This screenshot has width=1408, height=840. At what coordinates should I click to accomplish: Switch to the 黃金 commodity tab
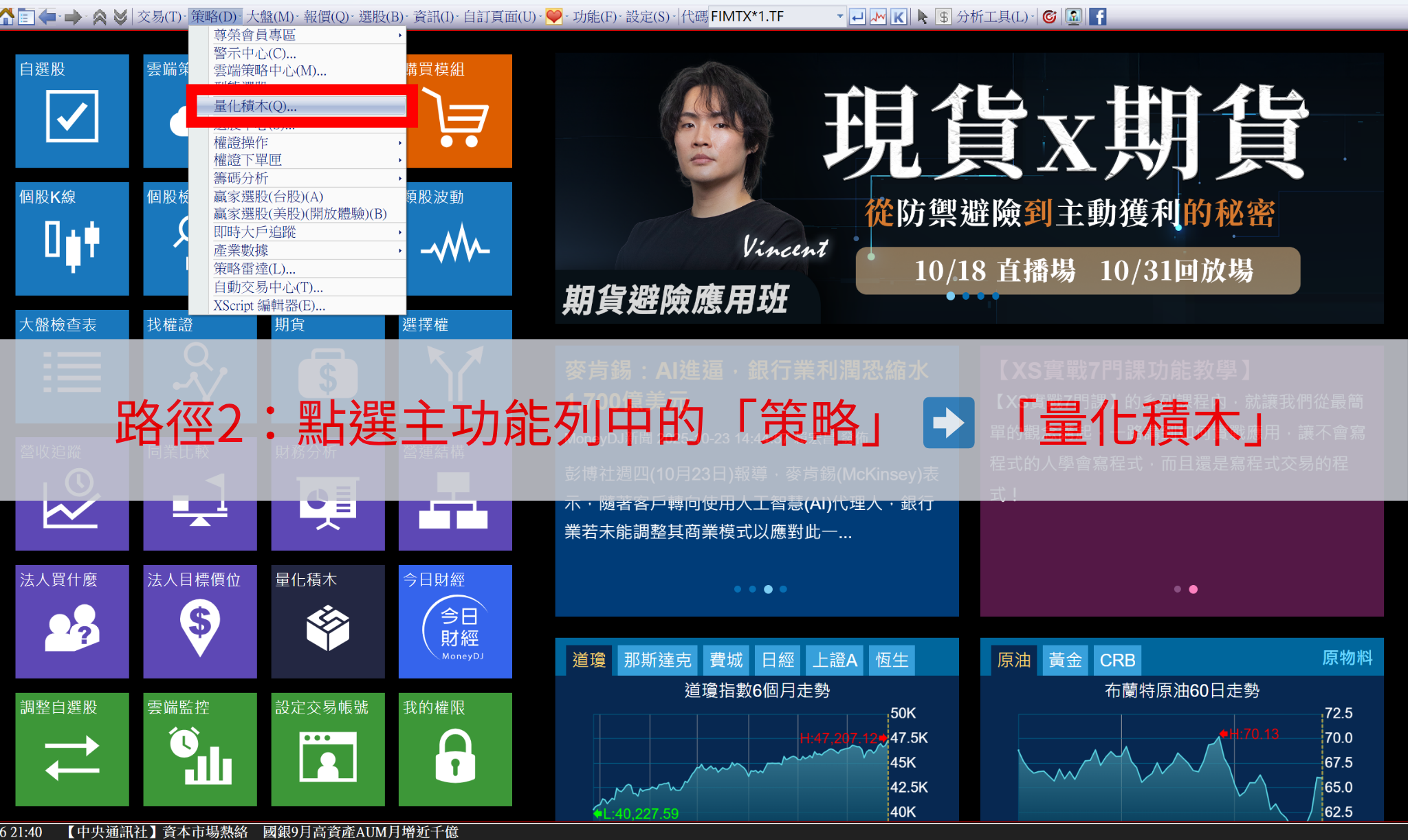point(1065,660)
